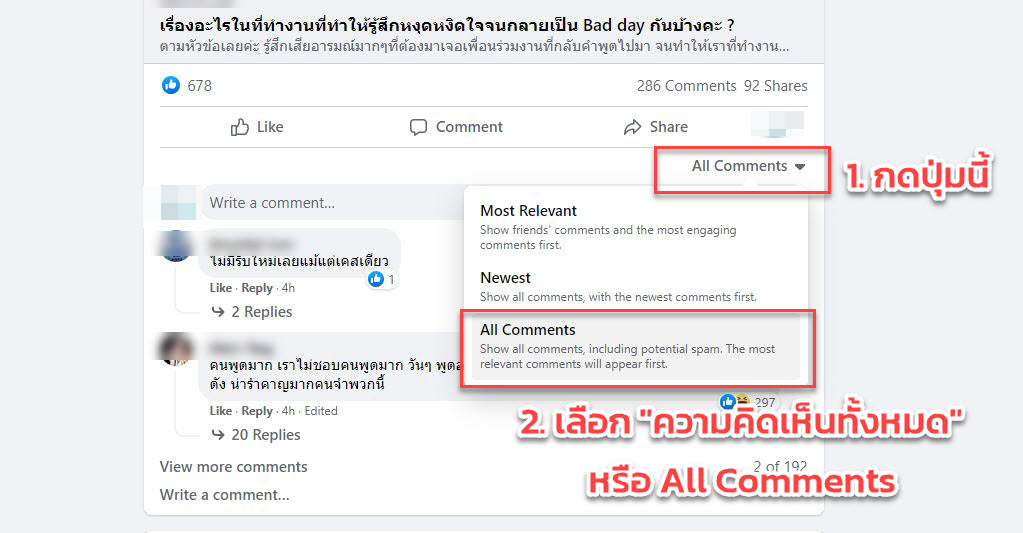Click View more comments link
Screen dimensions: 1023x533
coord(234,467)
